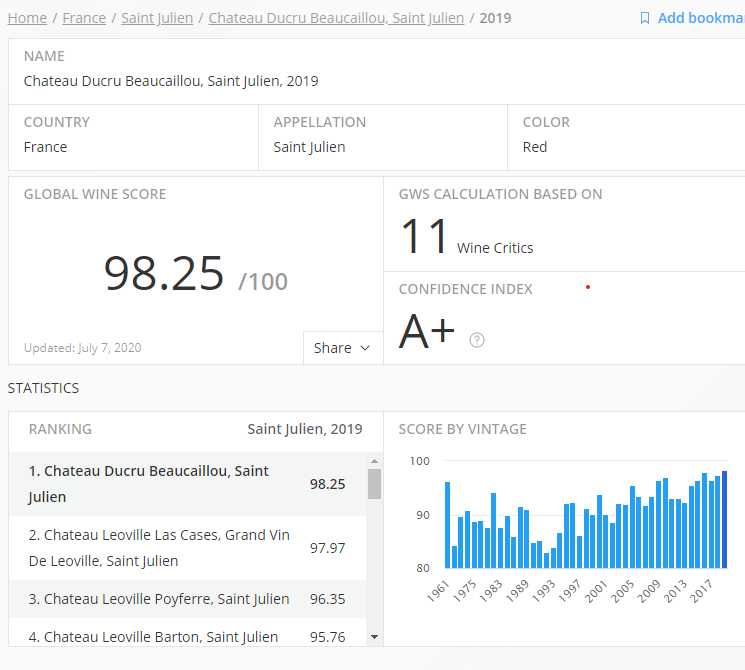This screenshot has height=670, width=745.
Task: Select ranking row 1 Chateau Ducru Beaucaillou
Action: pyautogui.click(x=187, y=484)
